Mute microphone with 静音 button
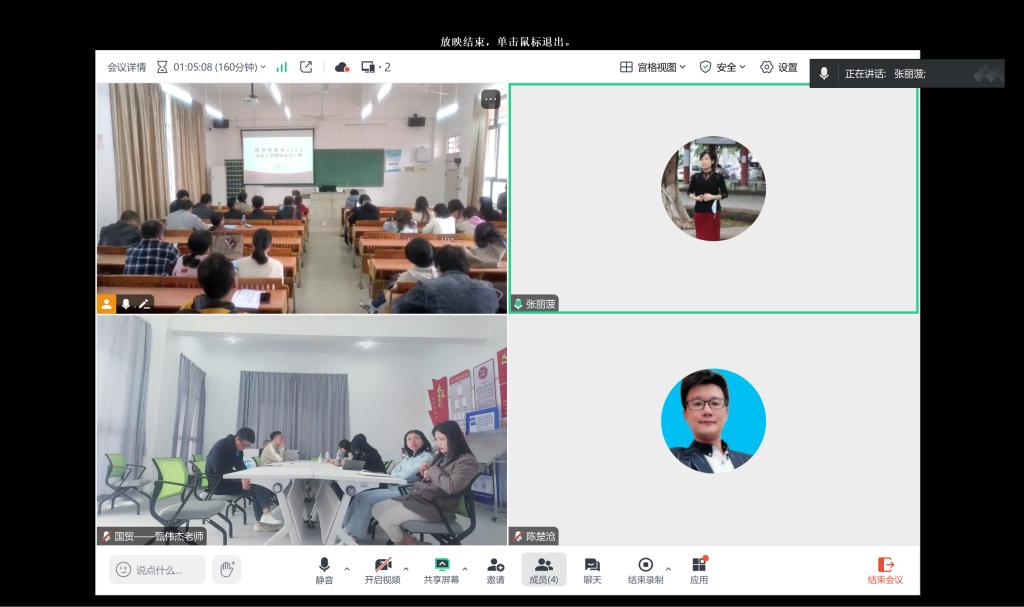Viewport: 1024px width, 607px height. coord(324,570)
